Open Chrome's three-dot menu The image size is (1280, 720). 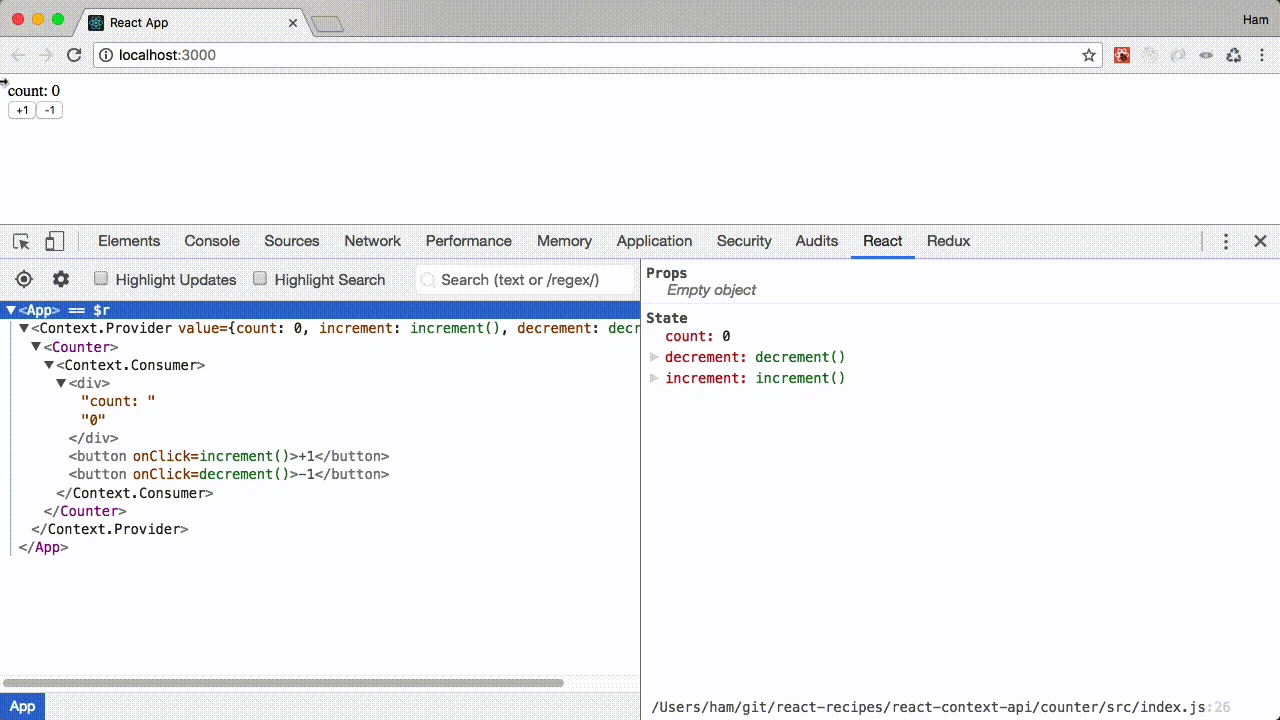1262,55
